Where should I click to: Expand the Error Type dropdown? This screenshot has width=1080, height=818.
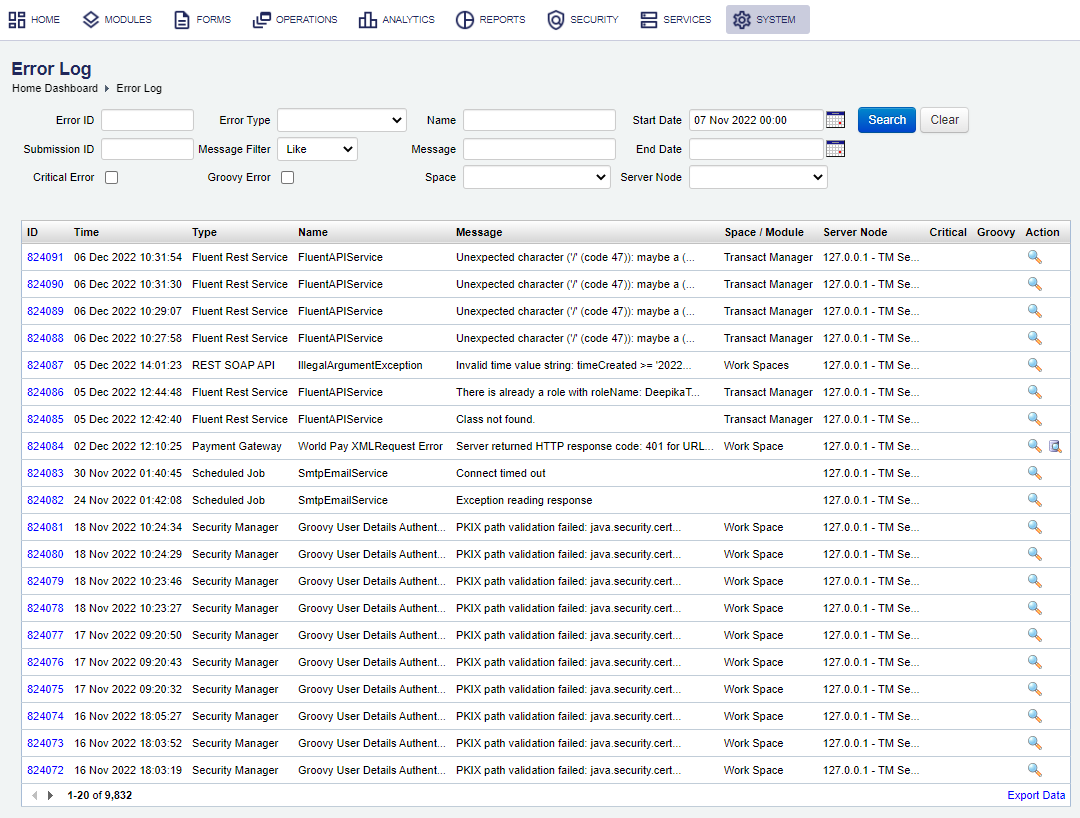tap(341, 120)
